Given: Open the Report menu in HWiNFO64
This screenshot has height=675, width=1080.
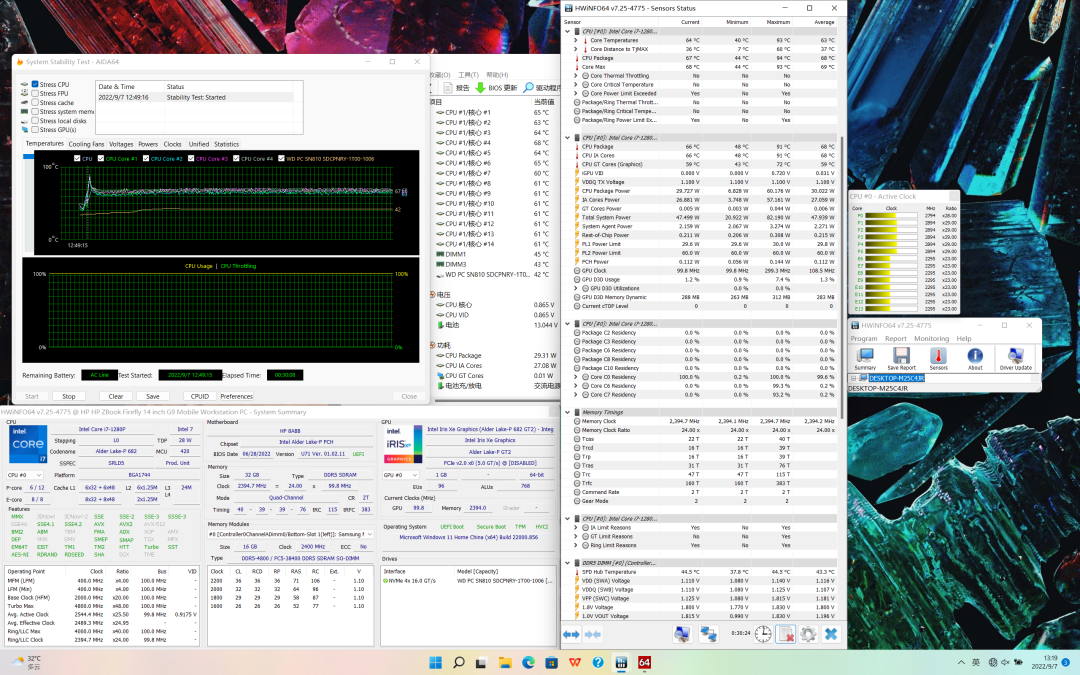Looking at the screenshot, I should coord(895,338).
